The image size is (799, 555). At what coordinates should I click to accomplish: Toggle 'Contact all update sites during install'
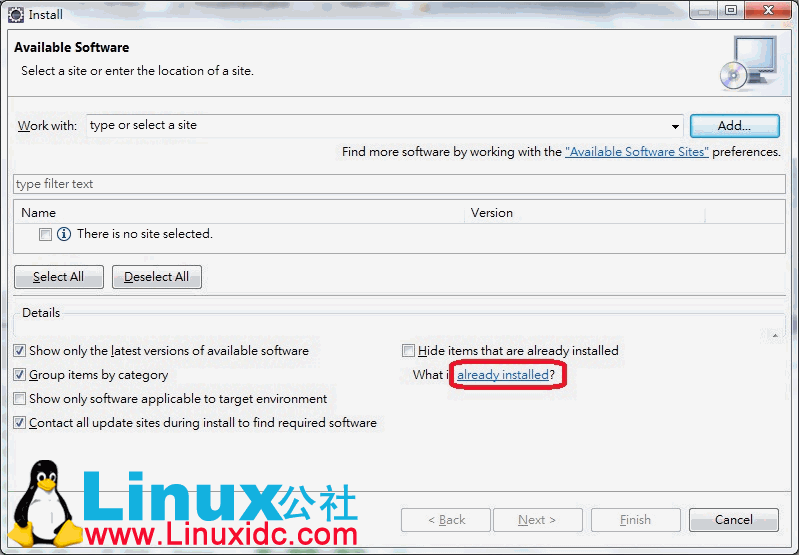coord(20,423)
